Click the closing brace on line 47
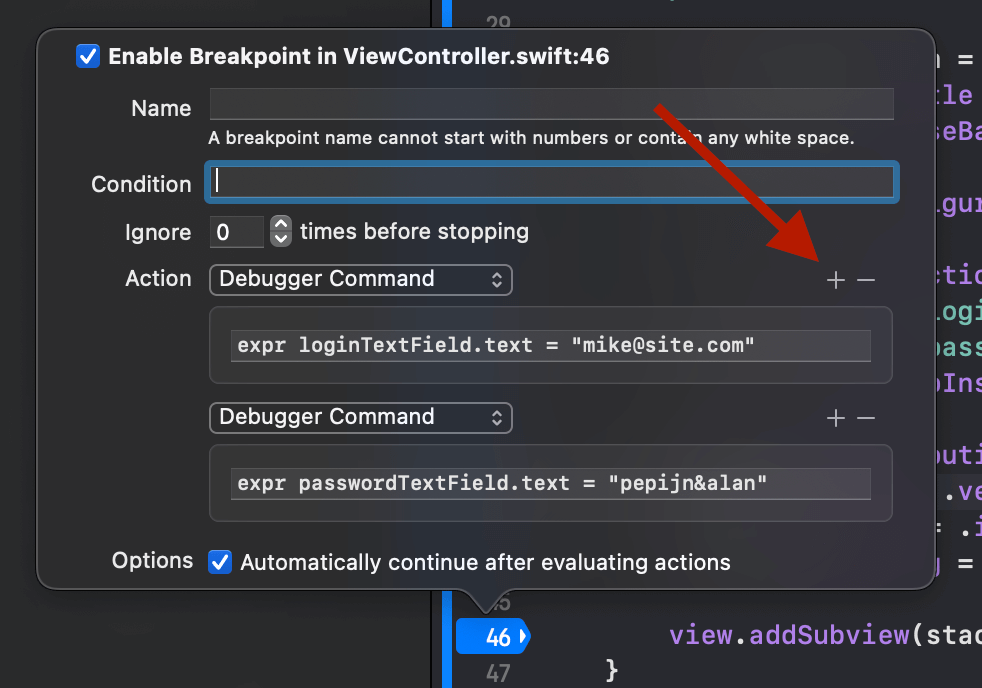 [x=612, y=670]
